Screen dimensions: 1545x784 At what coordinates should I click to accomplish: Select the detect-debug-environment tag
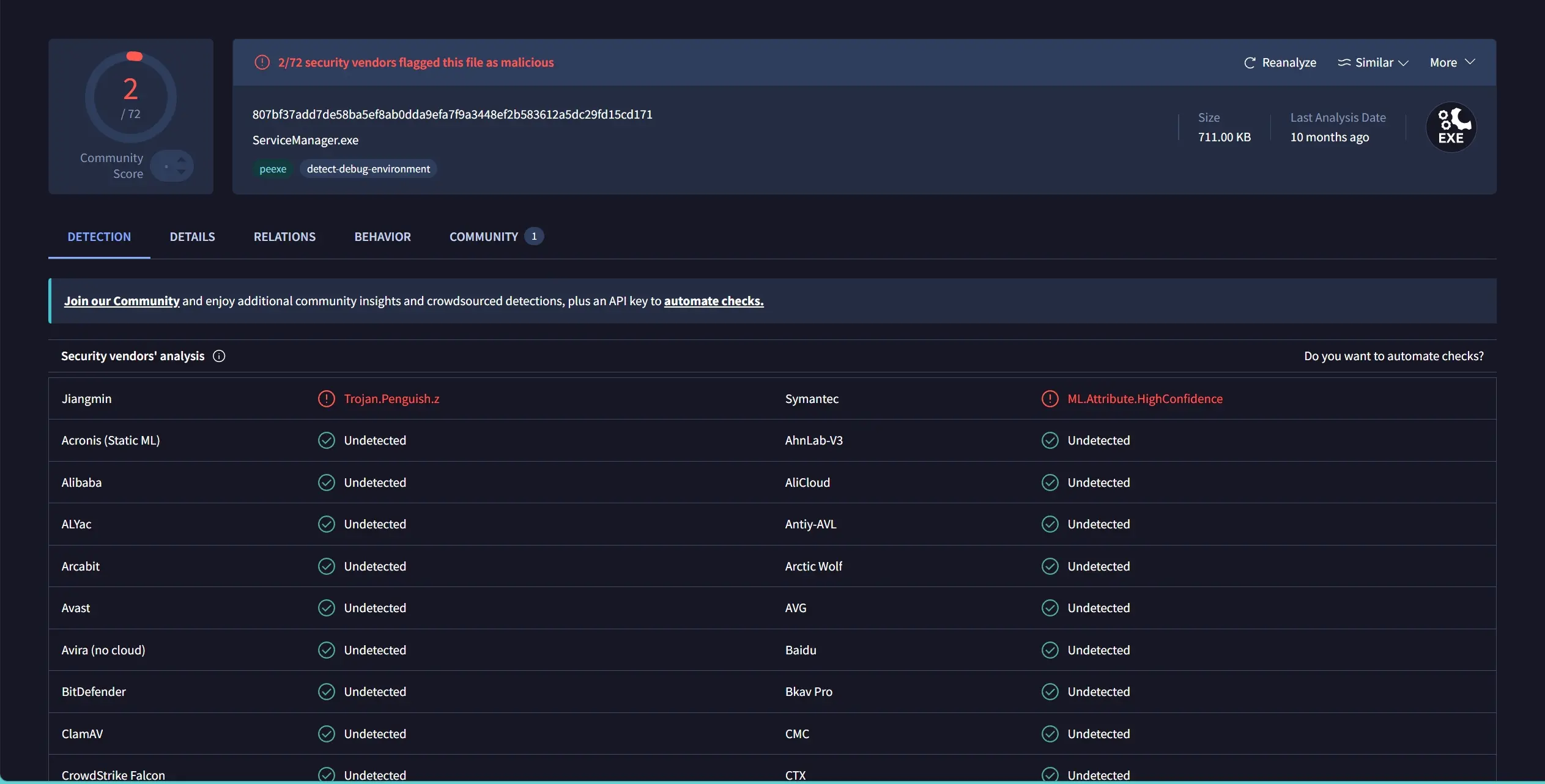tap(368, 169)
